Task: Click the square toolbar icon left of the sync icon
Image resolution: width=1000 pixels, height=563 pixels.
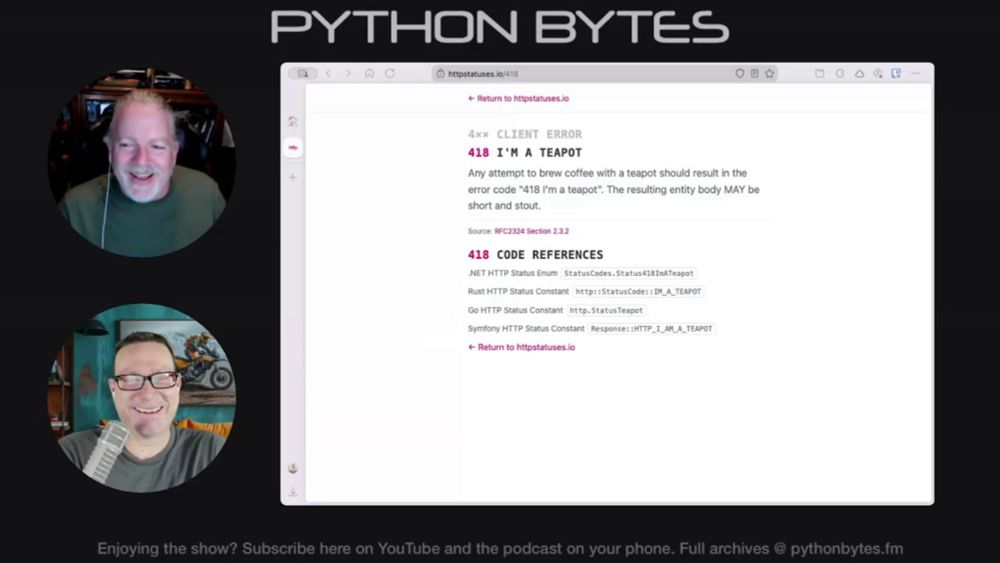Action: pyautogui.click(x=820, y=74)
